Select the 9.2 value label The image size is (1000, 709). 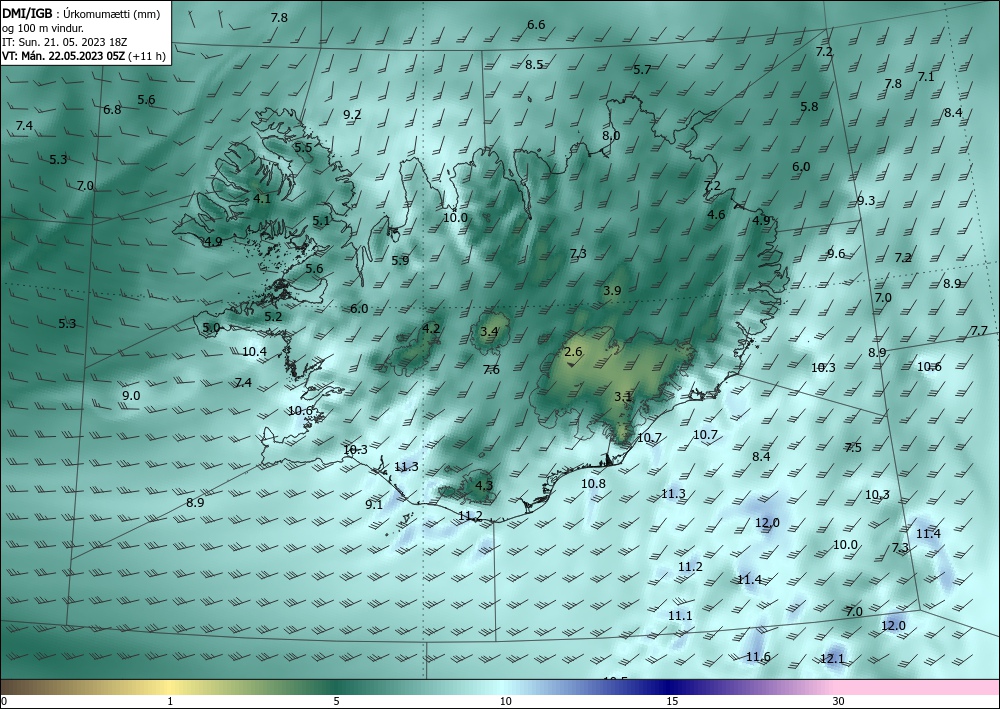coord(352,115)
